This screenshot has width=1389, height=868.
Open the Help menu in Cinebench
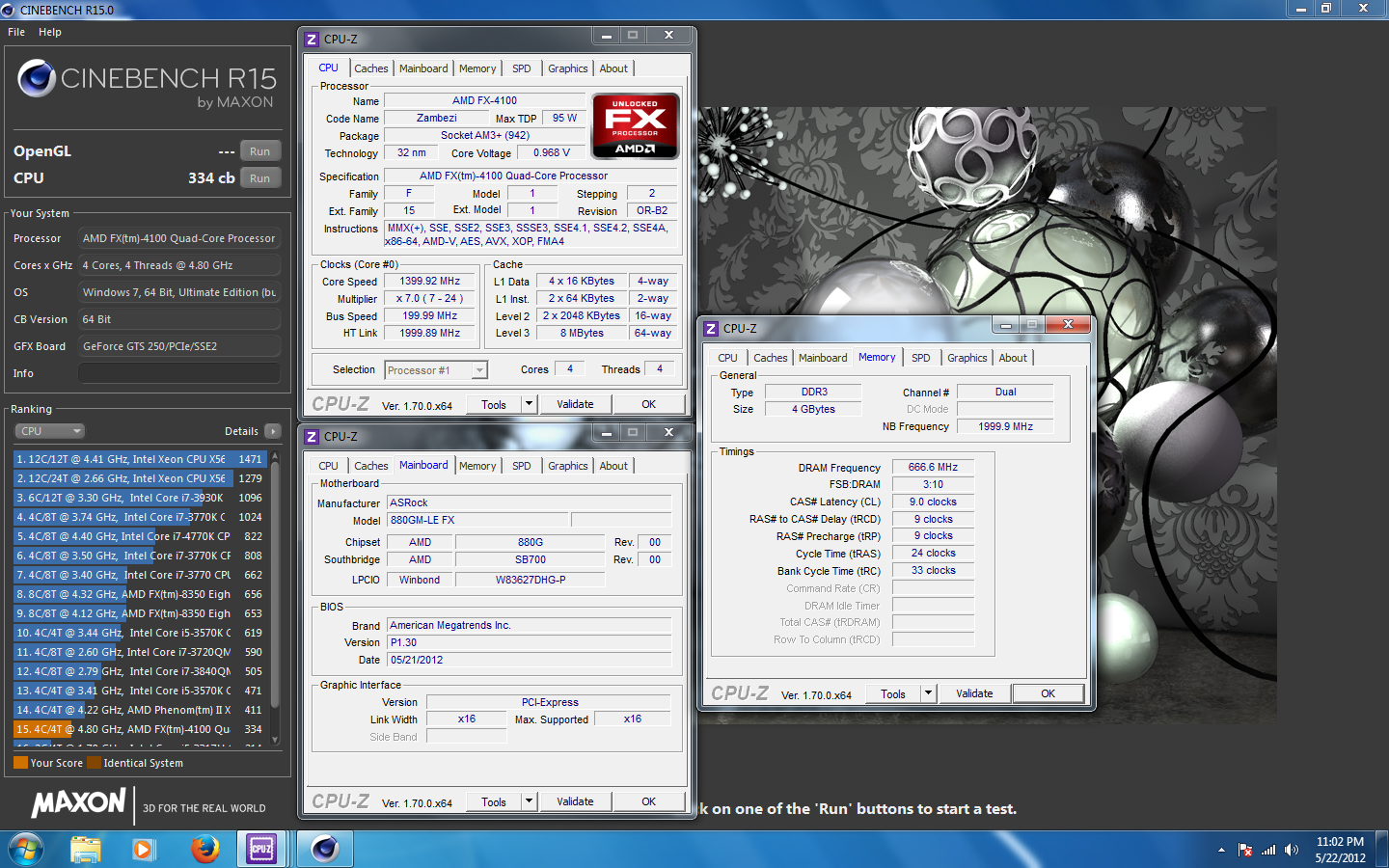[x=50, y=32]
